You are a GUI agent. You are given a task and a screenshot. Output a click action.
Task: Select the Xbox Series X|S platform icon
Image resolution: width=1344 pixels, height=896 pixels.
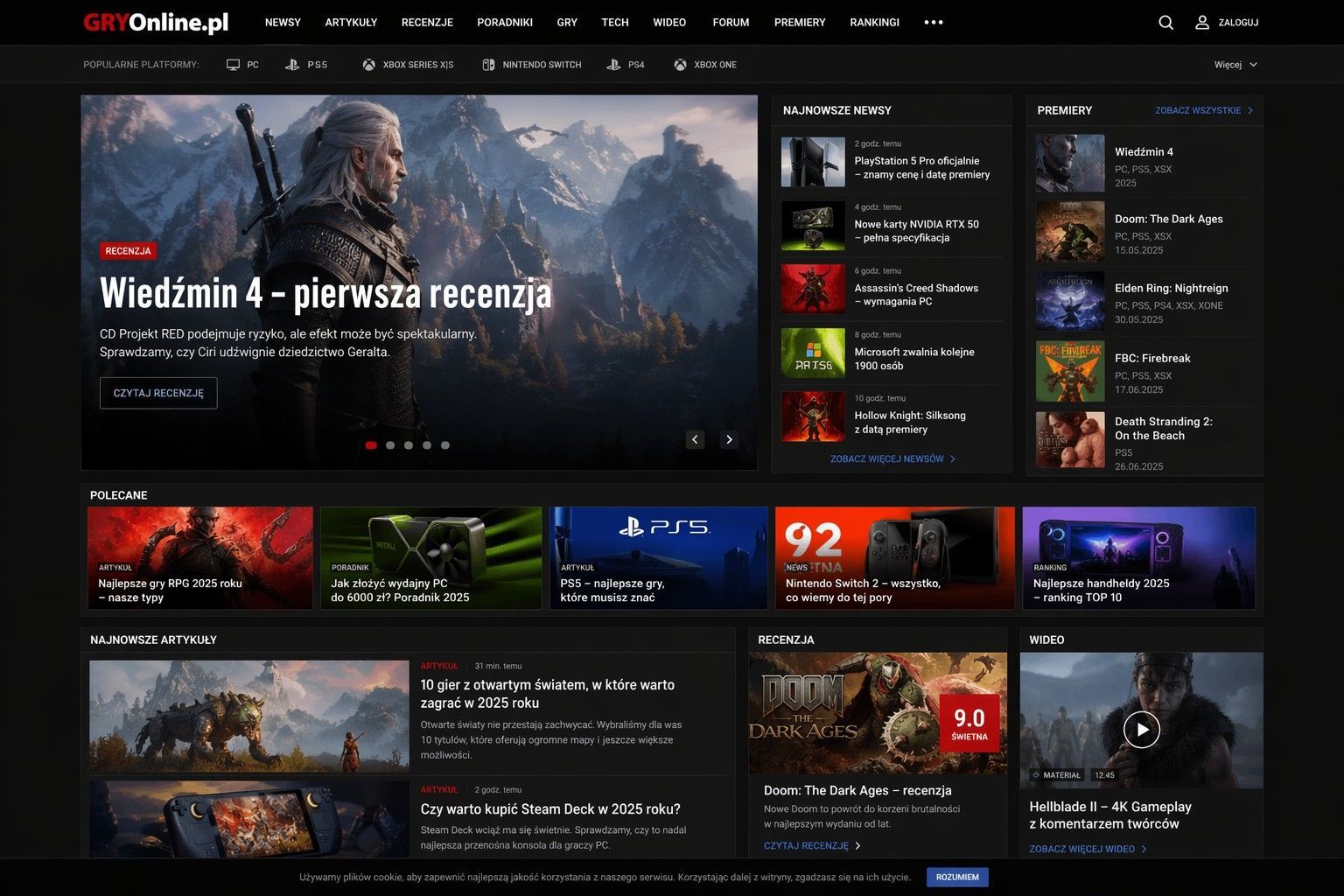click(369, 65)
